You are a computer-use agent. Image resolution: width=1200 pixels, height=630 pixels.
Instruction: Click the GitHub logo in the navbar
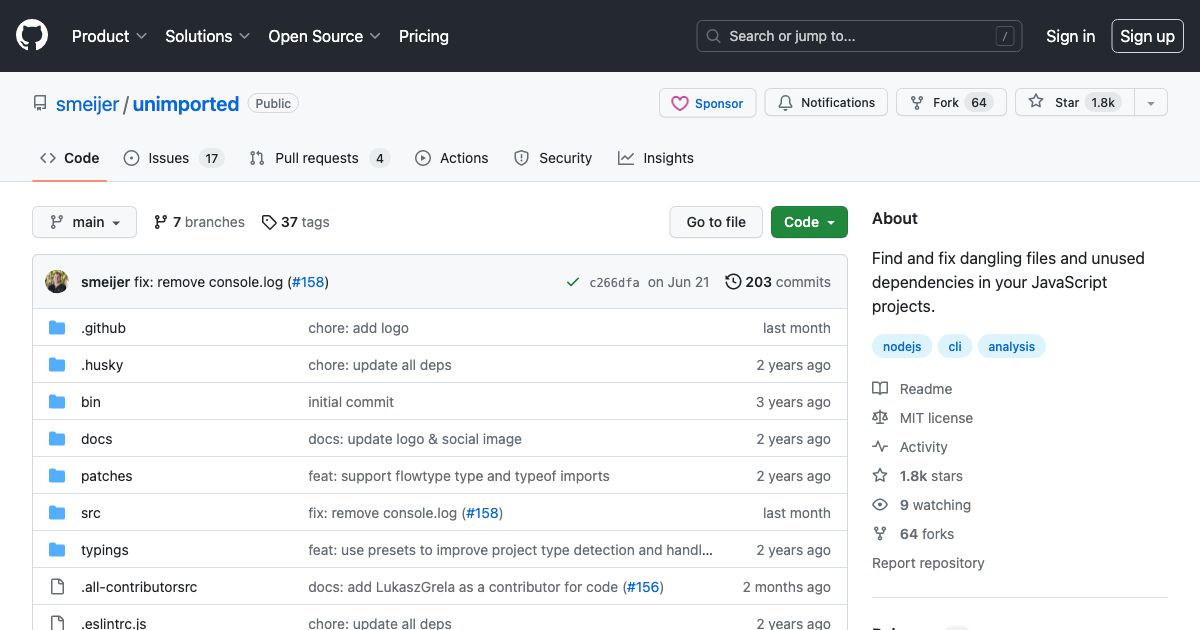point(31,35)
